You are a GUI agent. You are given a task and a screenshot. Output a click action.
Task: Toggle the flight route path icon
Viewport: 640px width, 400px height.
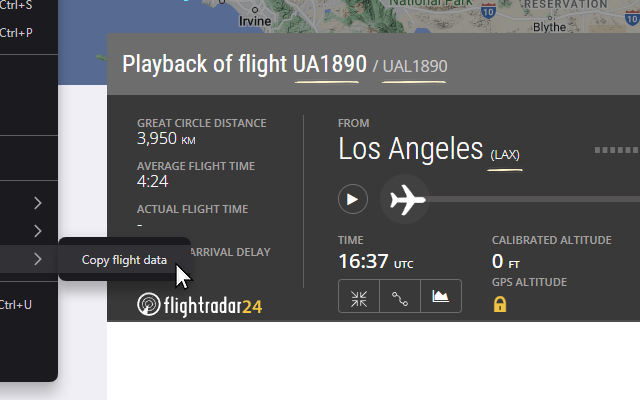400,297
